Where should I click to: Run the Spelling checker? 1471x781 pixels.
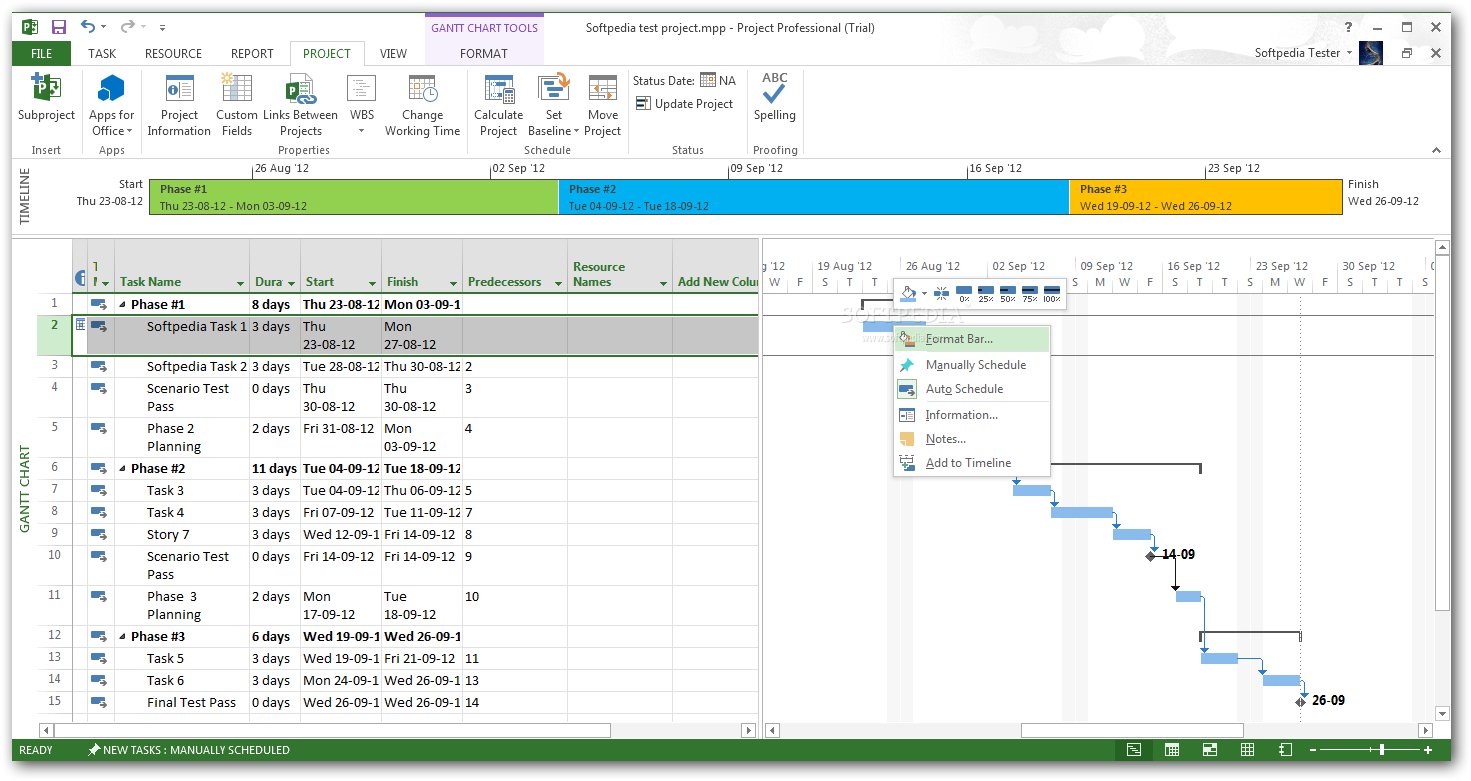click(775, 103)
